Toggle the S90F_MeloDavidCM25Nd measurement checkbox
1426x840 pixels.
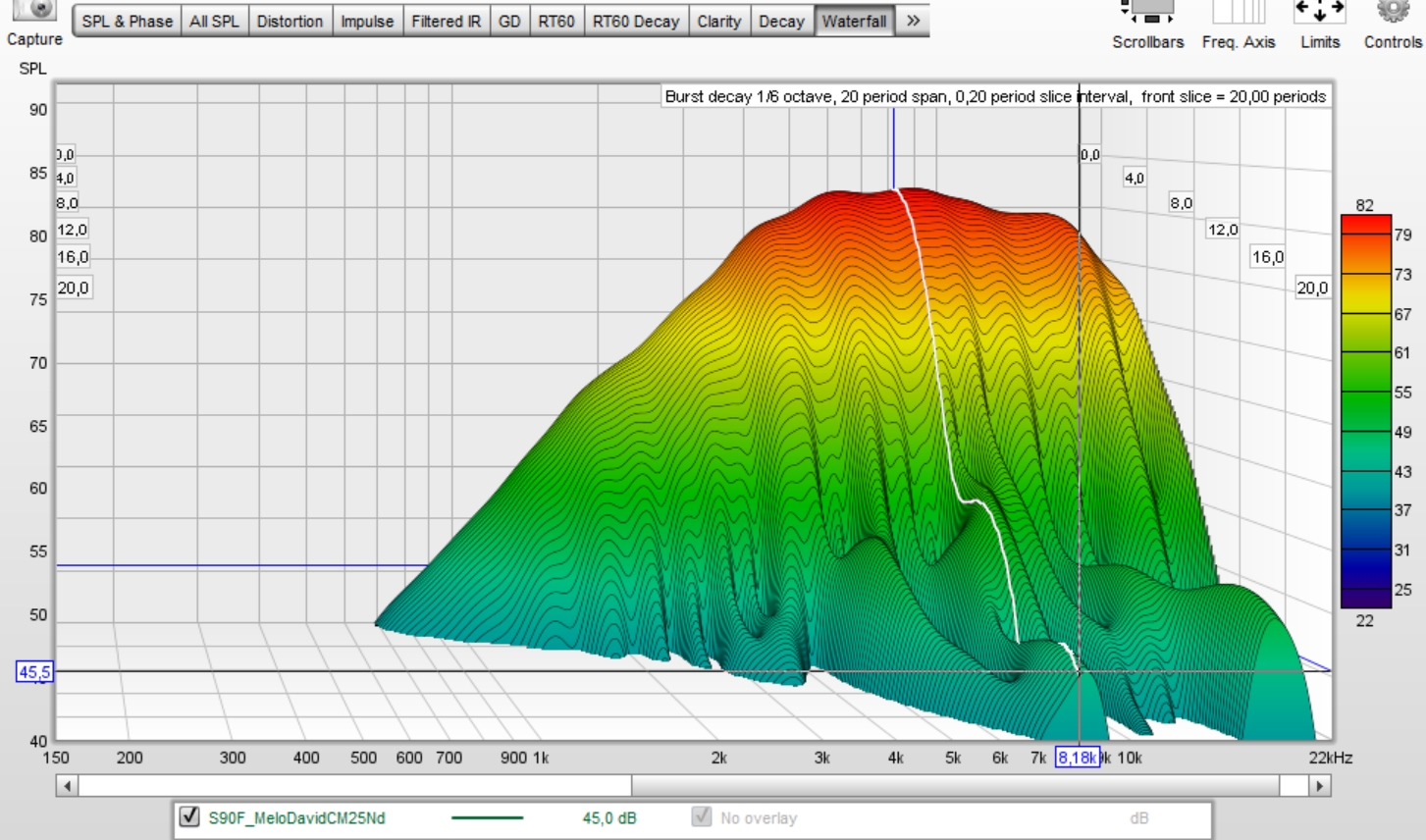189,816
